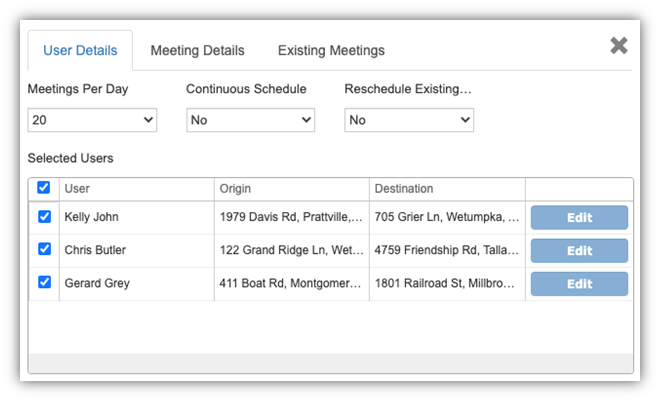Image resolution: width=660 pixels, height=401 pixels.
Task: Uncheck the Kelly John user checkbox
Action: 43,217
